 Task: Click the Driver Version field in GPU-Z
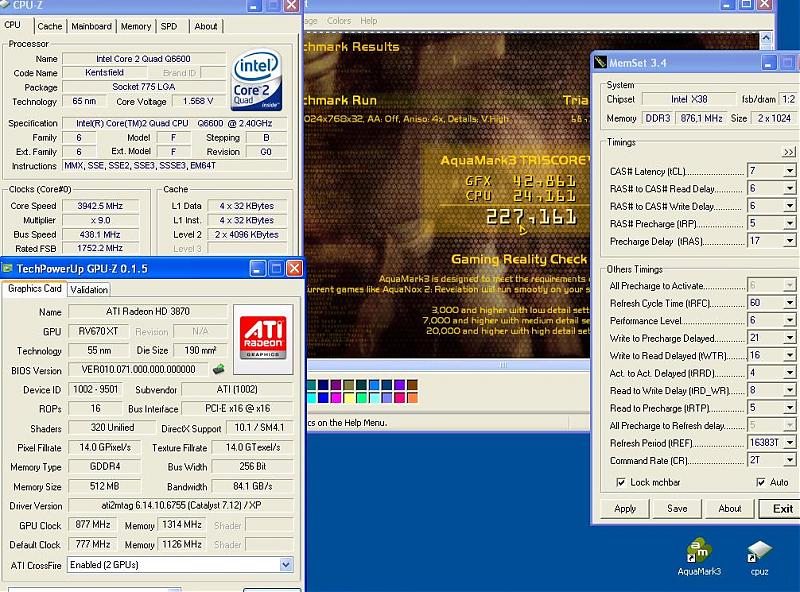pyautogui.click(x=181, y=505)
